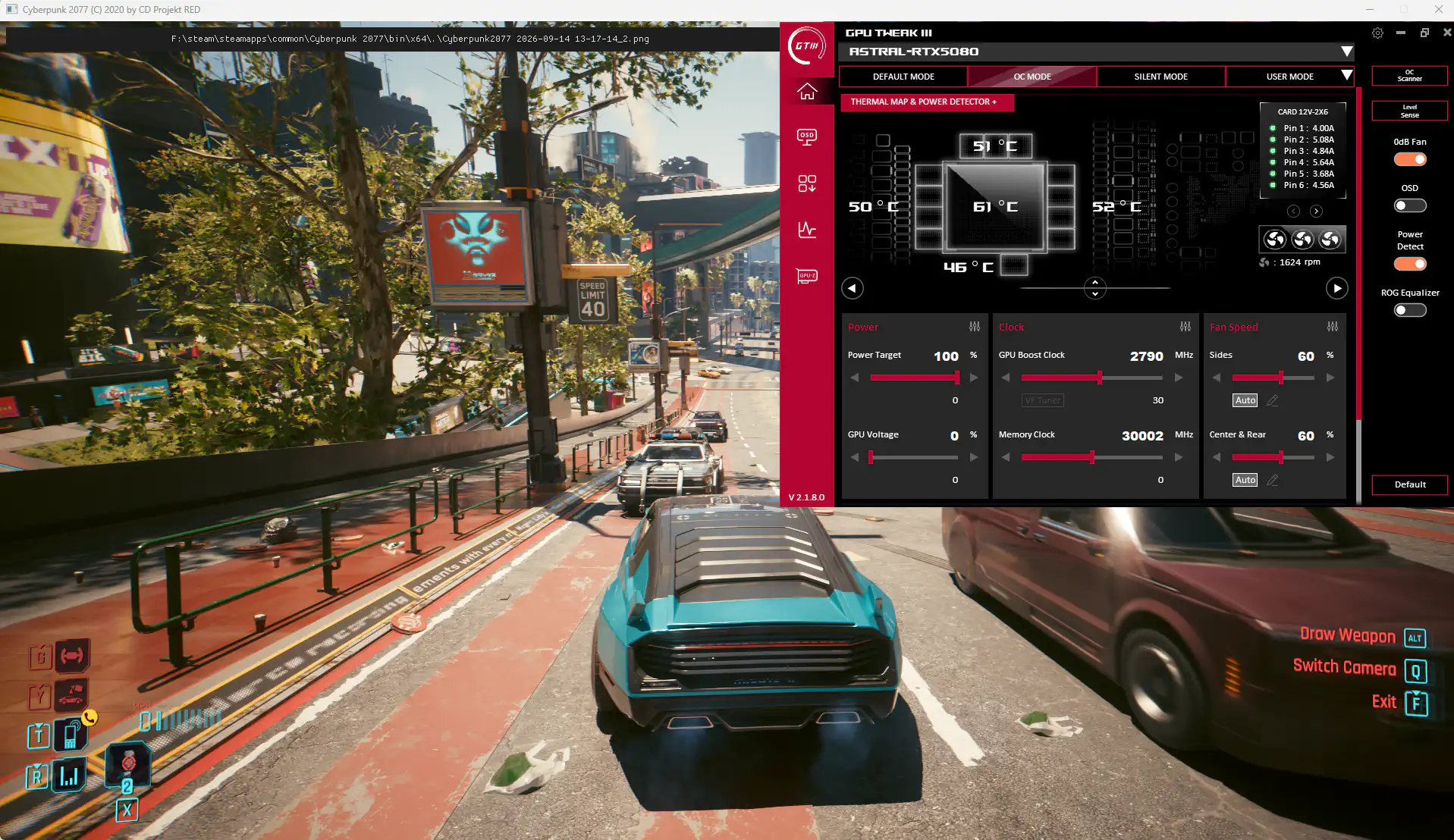
Task: Click the Power Target value field
Action: tap(946, 356)
